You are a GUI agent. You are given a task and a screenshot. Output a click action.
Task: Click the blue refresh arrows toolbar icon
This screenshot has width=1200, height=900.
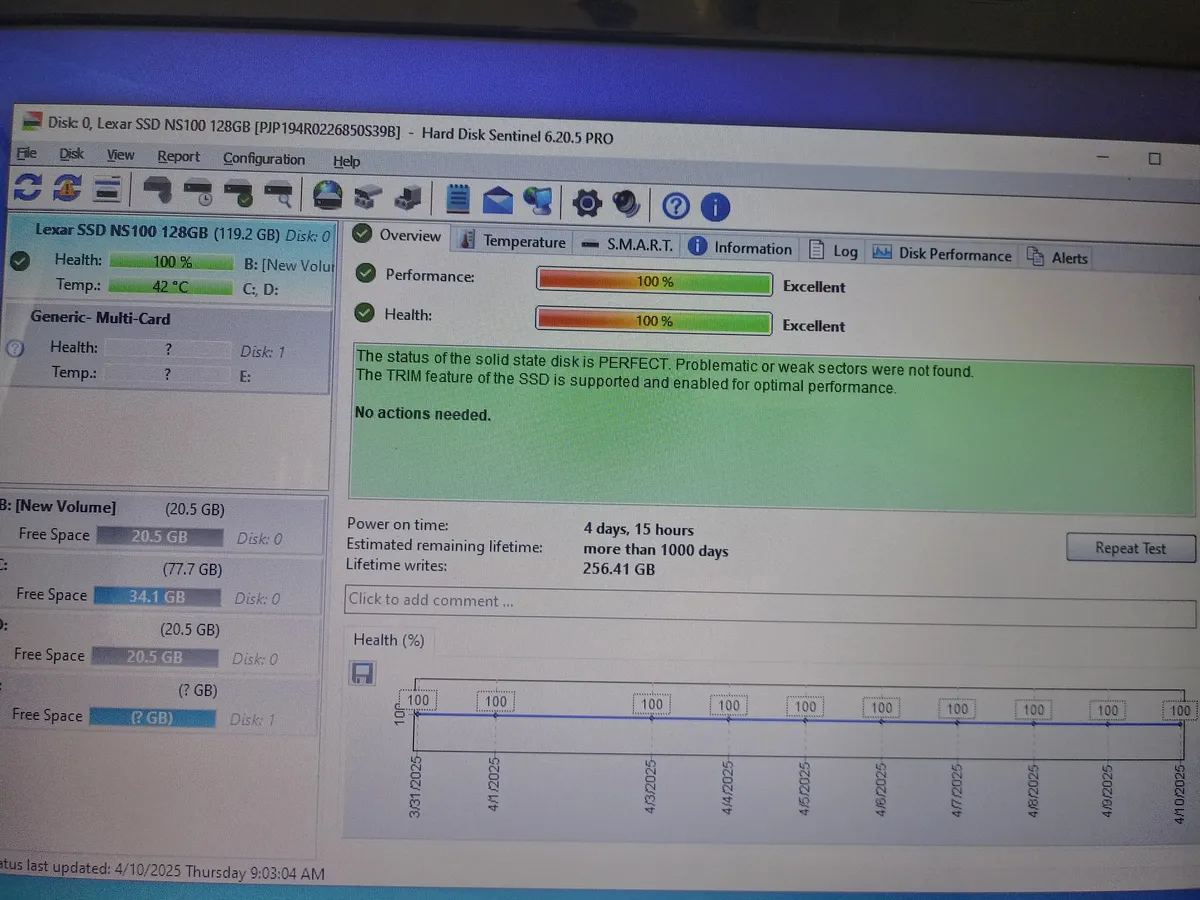click(x=27, y=187)
